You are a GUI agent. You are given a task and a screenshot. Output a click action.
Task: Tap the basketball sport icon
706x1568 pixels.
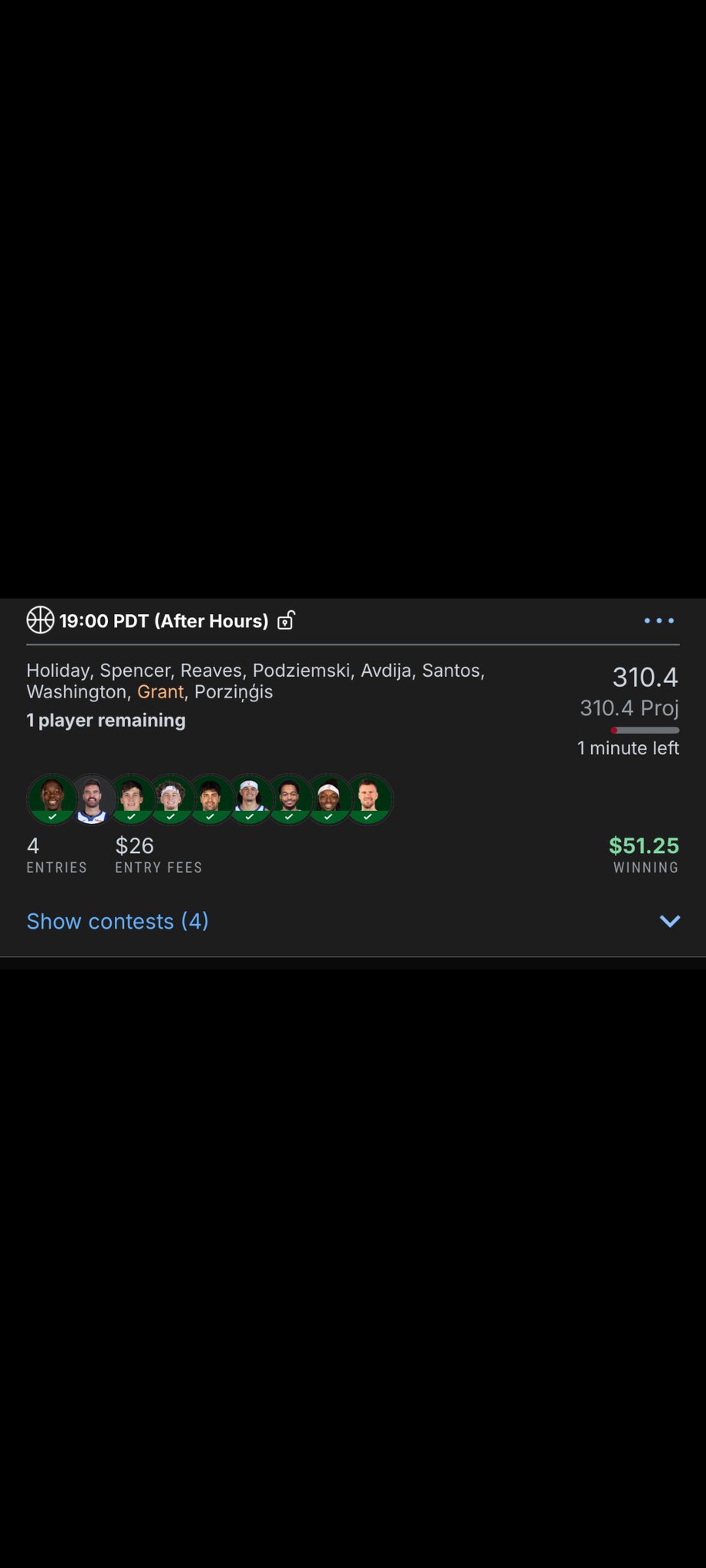pyautogui.click(x=40, y=620)
